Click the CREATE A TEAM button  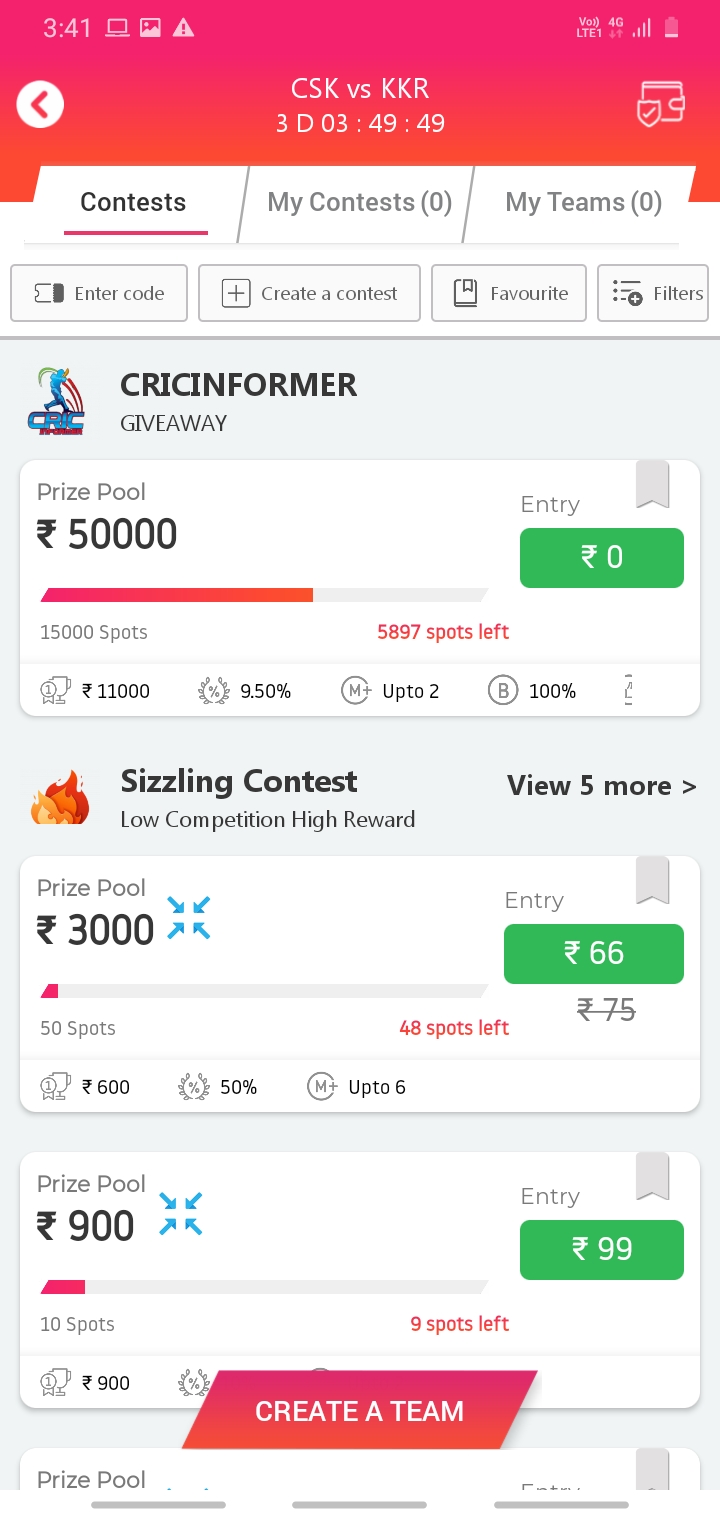[360, 1411]
